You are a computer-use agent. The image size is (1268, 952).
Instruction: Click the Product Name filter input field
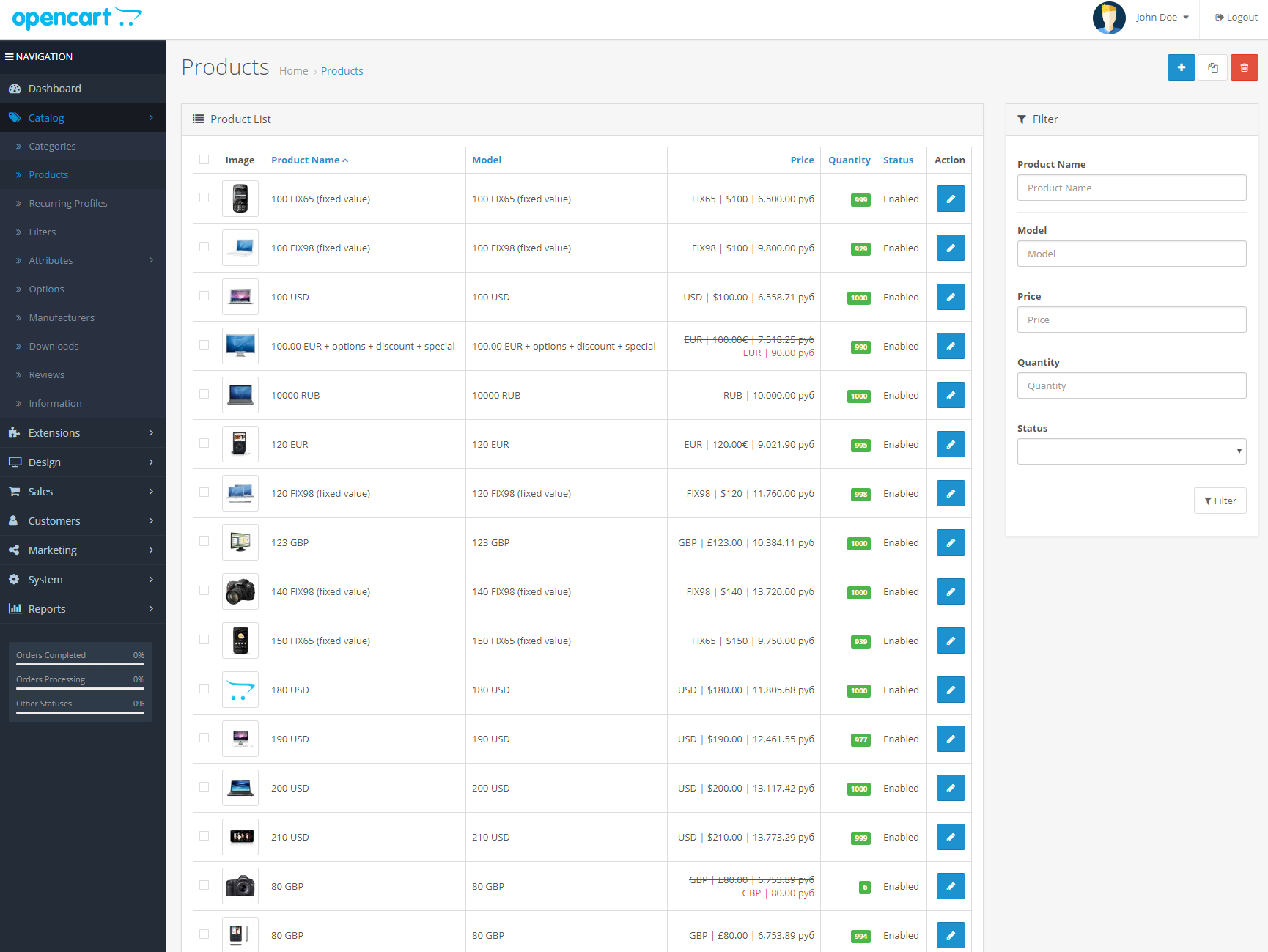click(x=1131, y=188)
